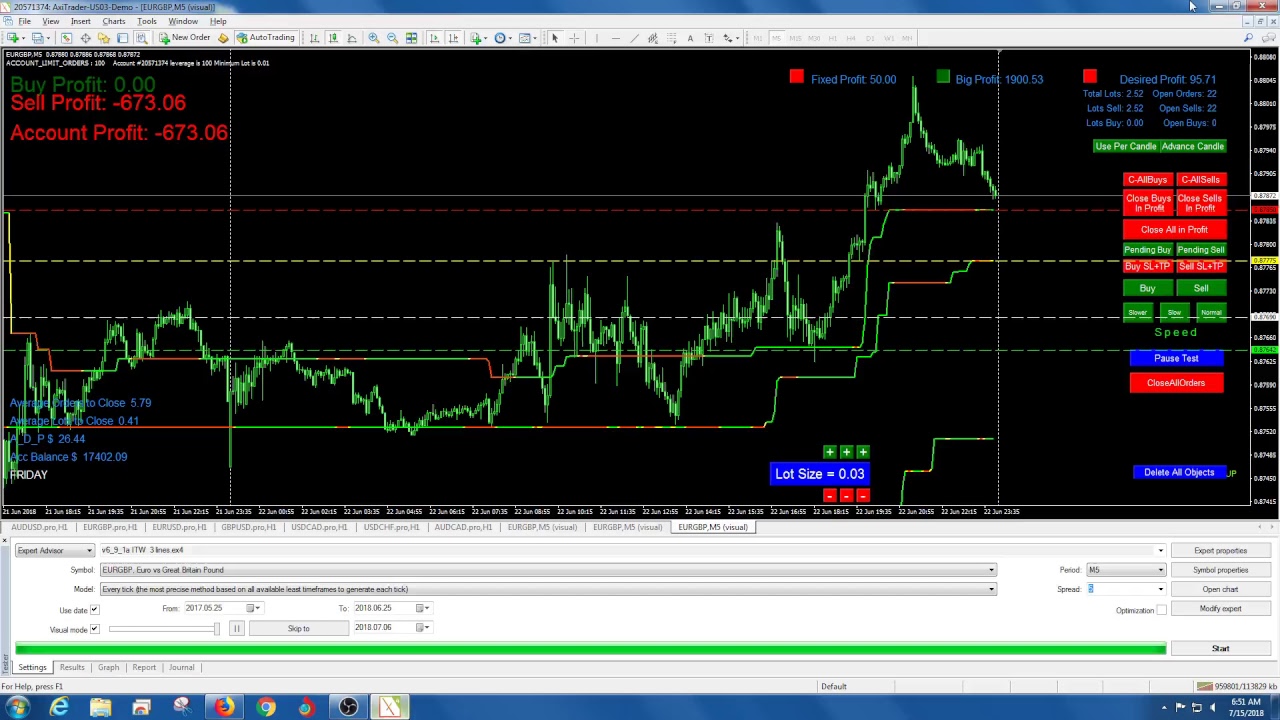This screenshot has width=1280, height=720.
Task: Enable the Optimization checkbox
Action: tap(1161, 610)
